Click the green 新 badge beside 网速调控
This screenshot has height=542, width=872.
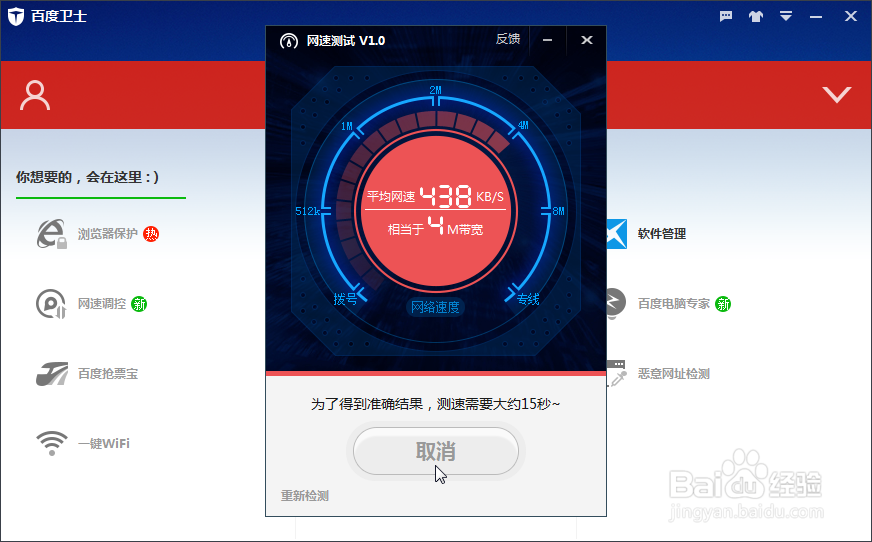[x=139, y=304]
